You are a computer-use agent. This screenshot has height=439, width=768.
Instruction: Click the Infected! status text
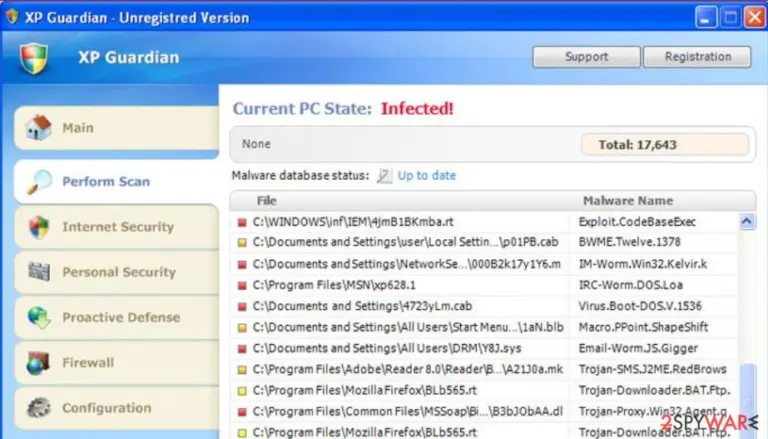(417, 109)
